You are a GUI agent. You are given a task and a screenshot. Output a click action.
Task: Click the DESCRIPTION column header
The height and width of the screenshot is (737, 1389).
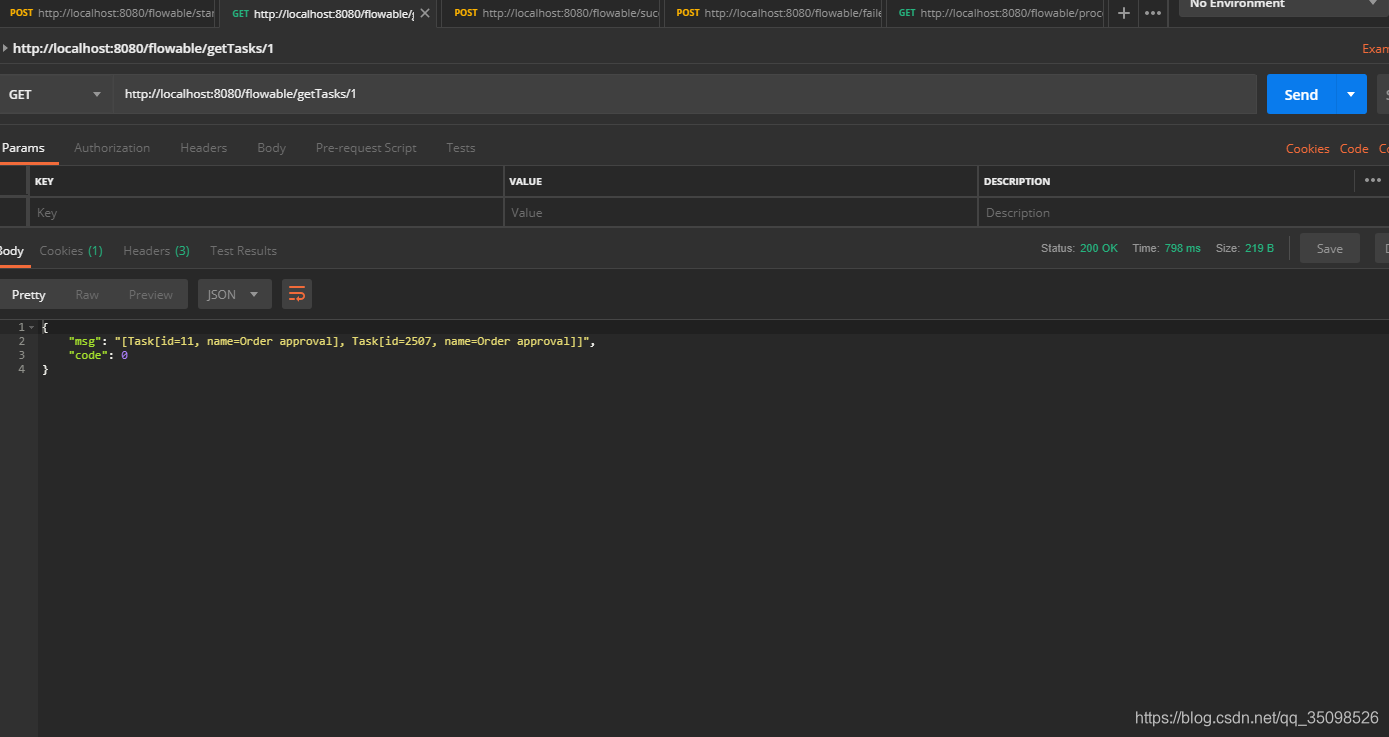click(1017, 181)
